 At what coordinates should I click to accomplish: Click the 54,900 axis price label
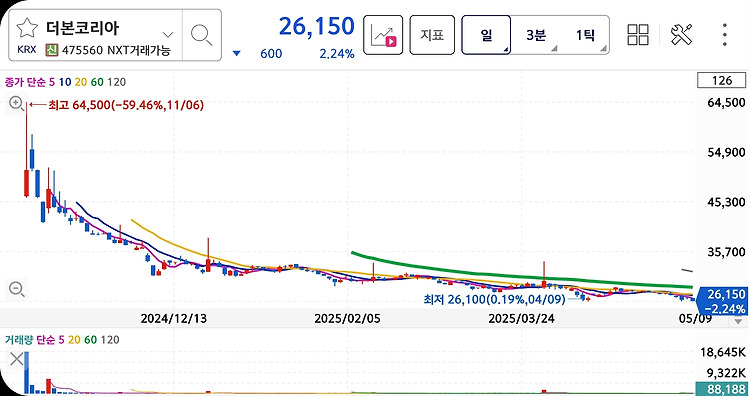(x=726, y=153)
